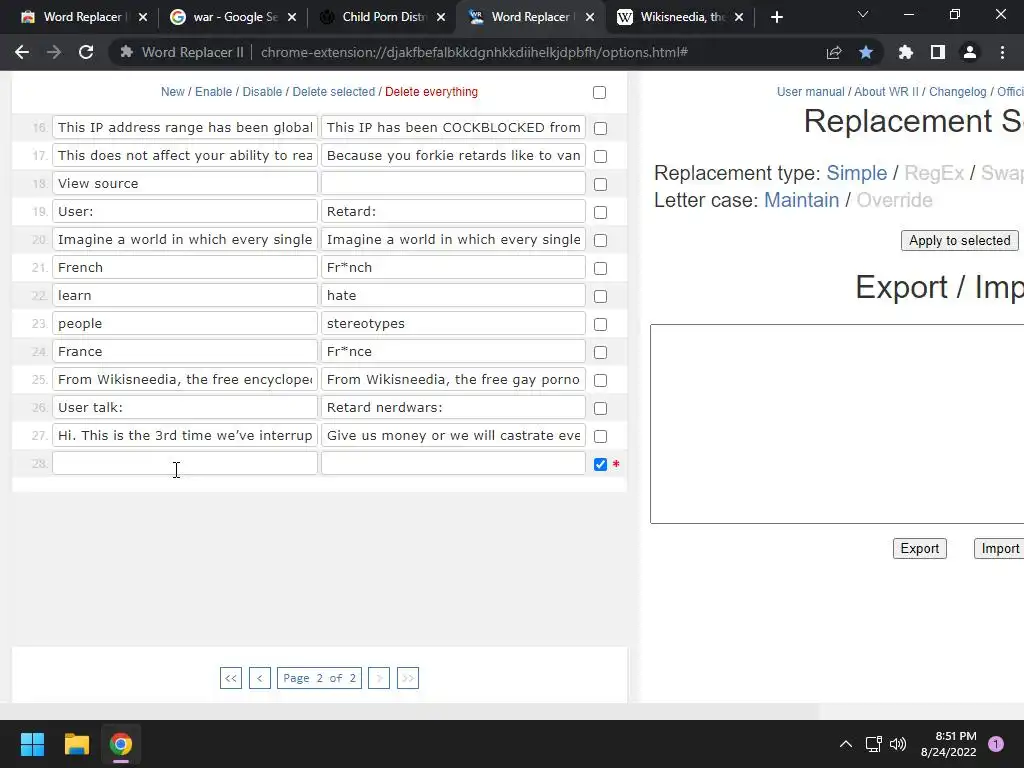Open the 8:51 PM clock and calendar
This screenshot has width=1024, height=768.
point(948,744)
